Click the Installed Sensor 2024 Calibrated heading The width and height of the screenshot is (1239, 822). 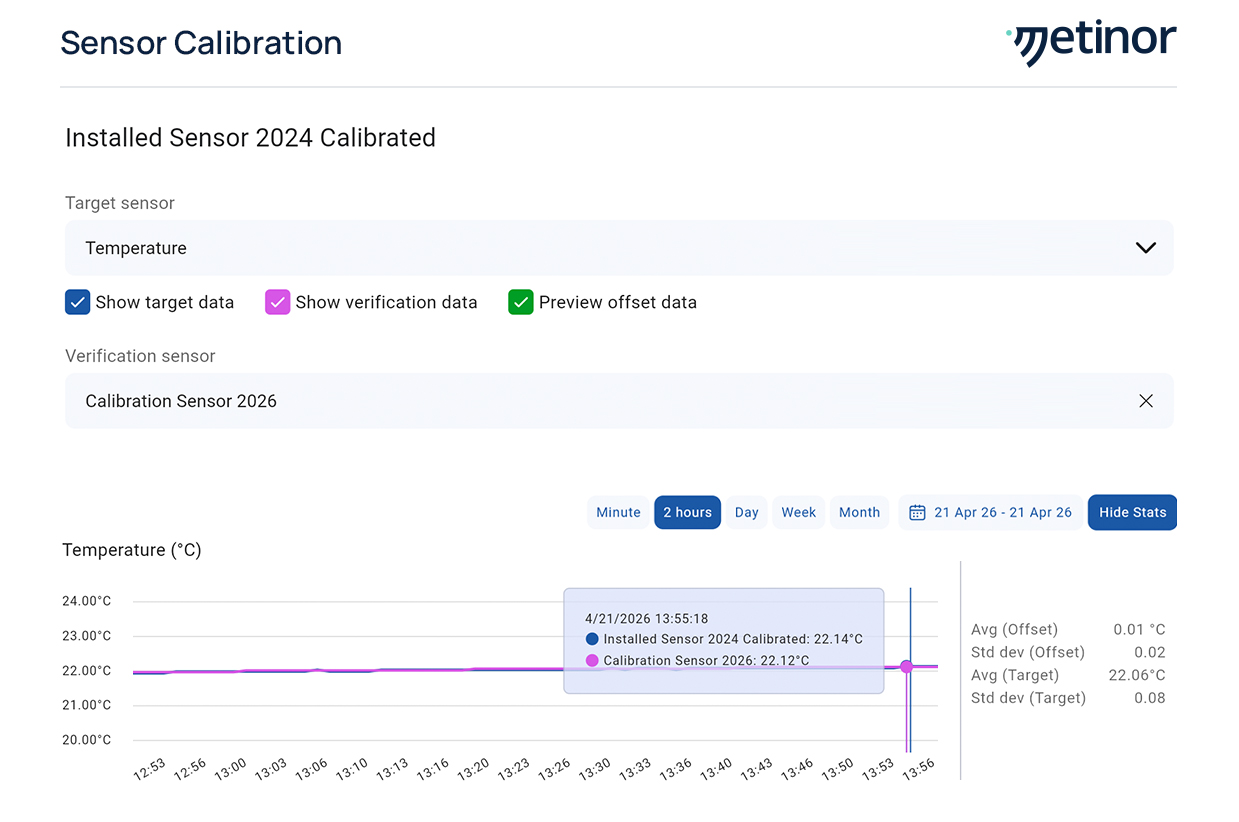click(250, 138)
